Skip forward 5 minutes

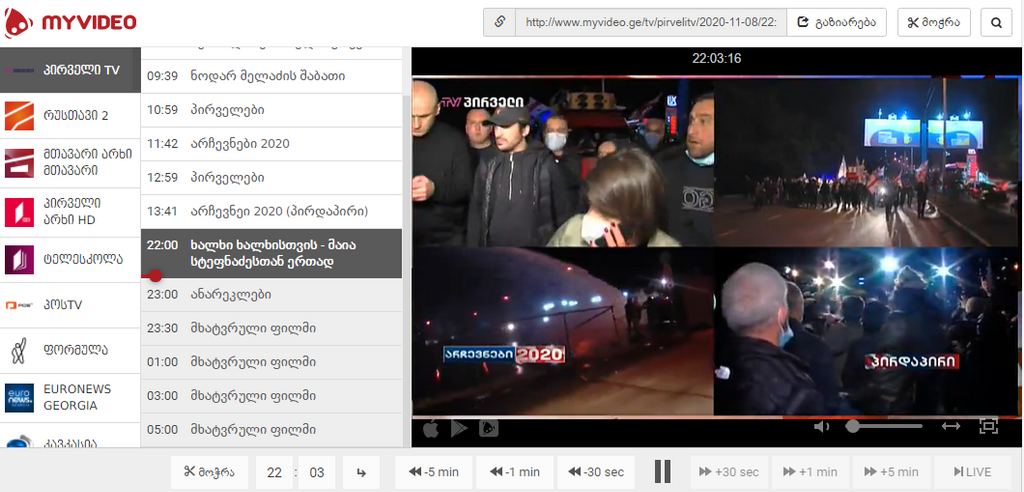click(891, 472)
